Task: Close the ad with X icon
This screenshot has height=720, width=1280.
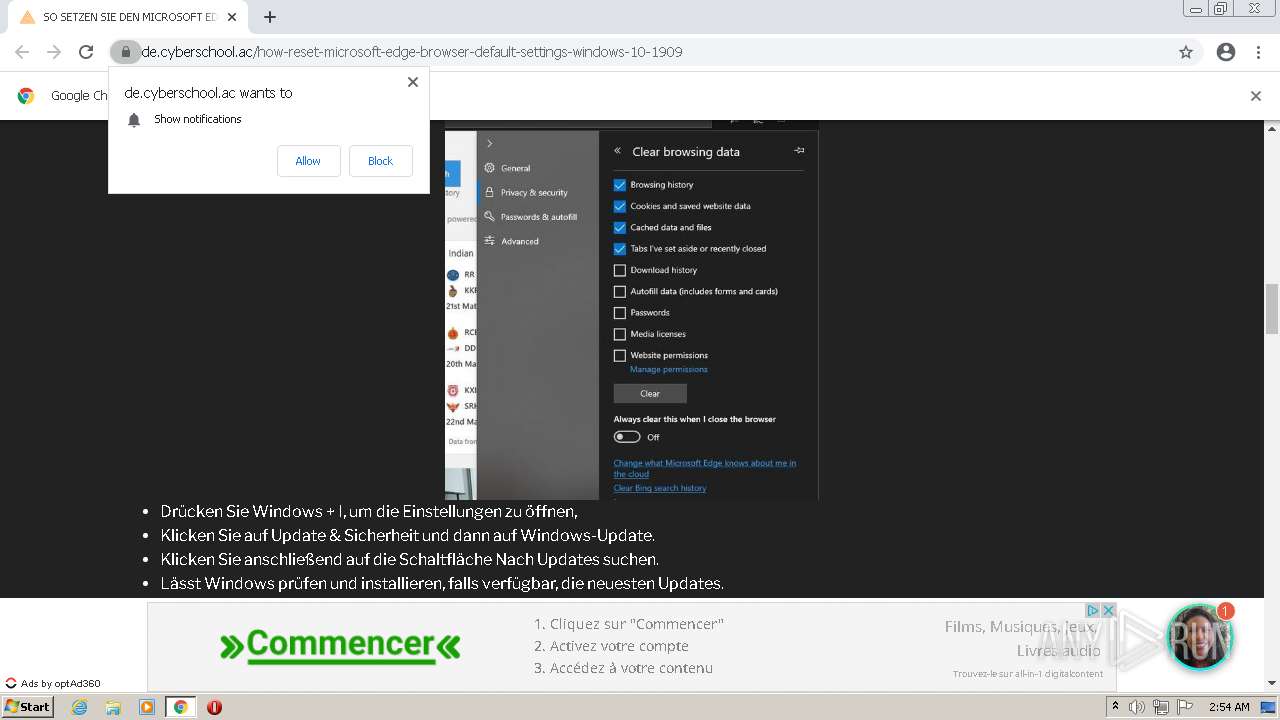Action: click(x=1108, y=610)
